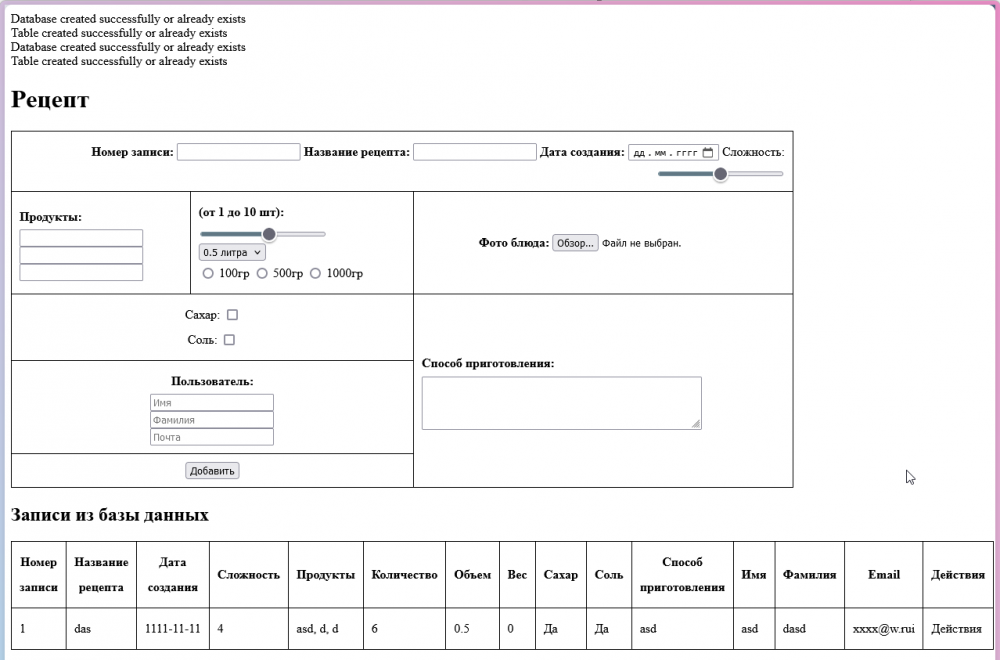Click the Способ приготовления text area
This screenshot has height=660, width=1000.
[561, 403]
